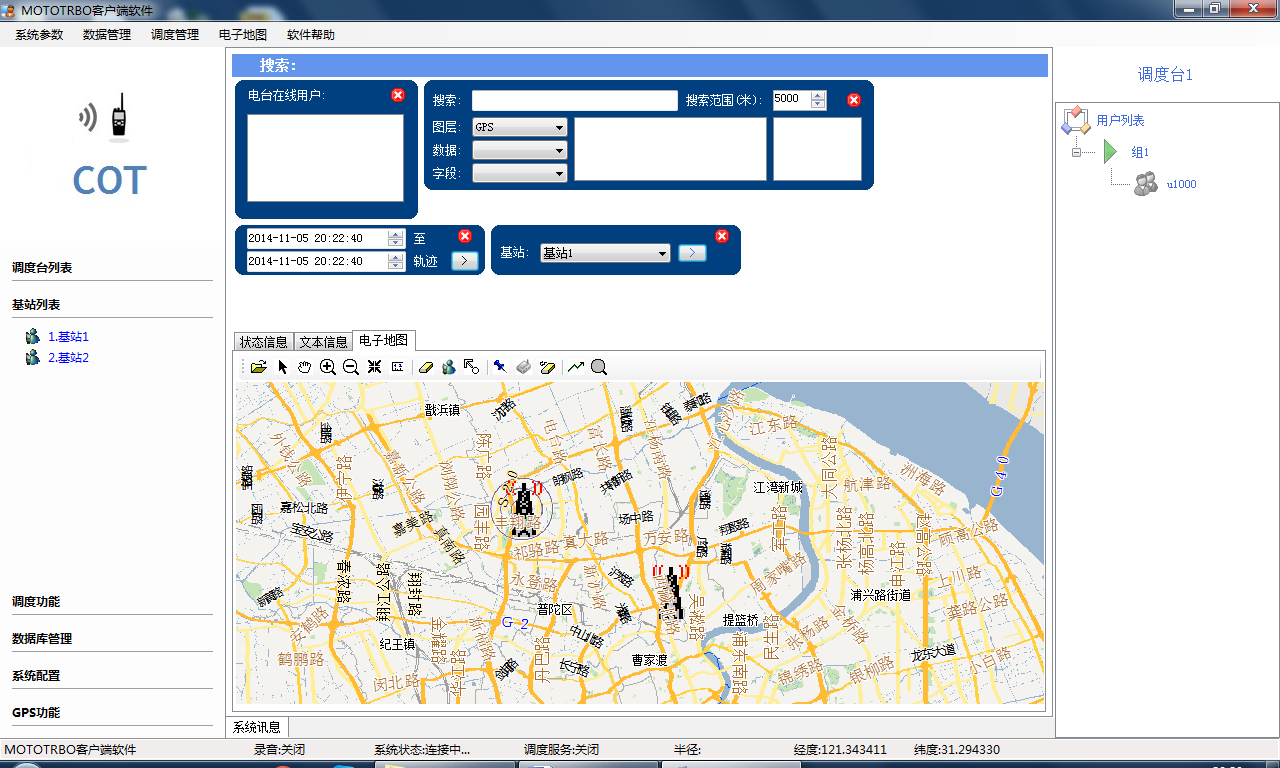
Task: Open the 调度台列表 sidebar section
Action: point(42,268)
